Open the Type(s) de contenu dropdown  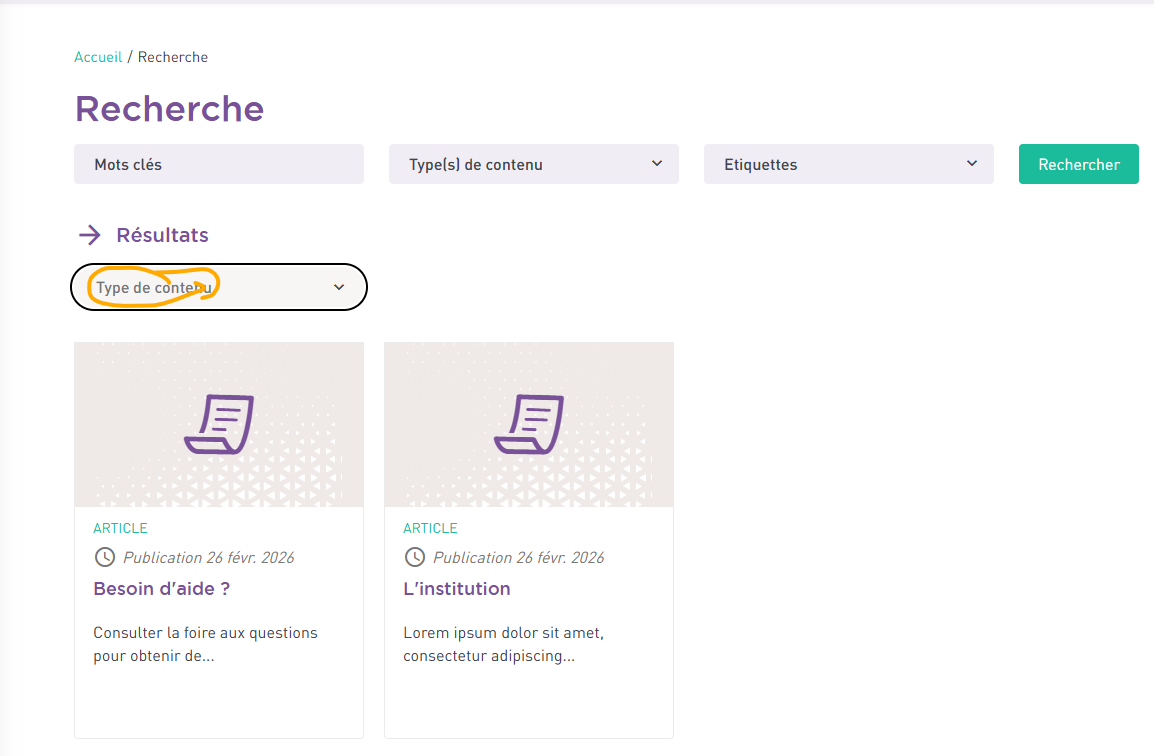[533, 164]
